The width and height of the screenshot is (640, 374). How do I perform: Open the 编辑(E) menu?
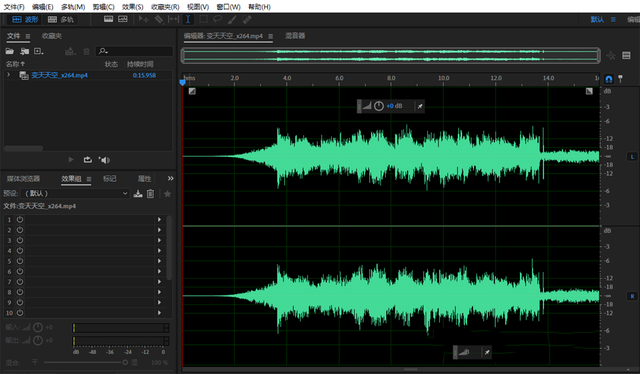[x=43, y=7]
